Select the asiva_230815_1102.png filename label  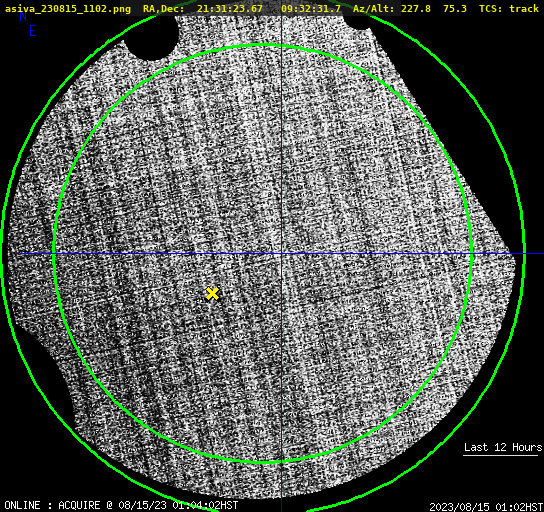coord(68,9)
